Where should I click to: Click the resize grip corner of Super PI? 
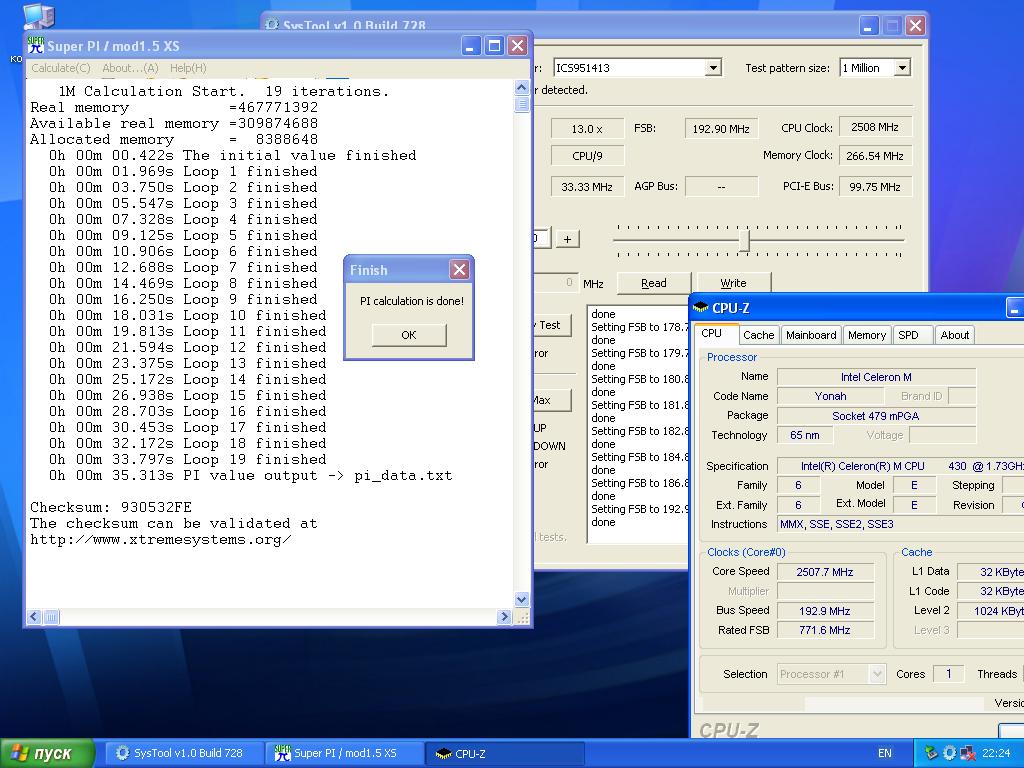coord(522,617)
